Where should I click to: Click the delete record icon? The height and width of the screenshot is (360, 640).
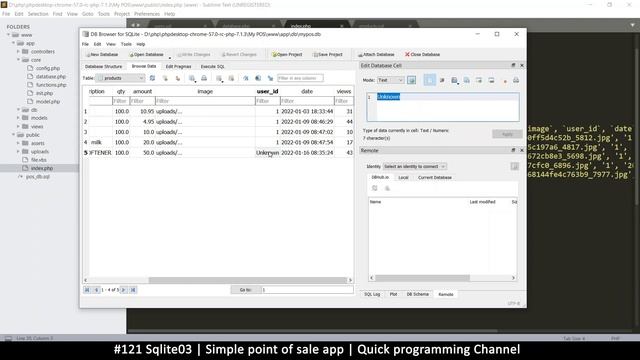(231, 78)
